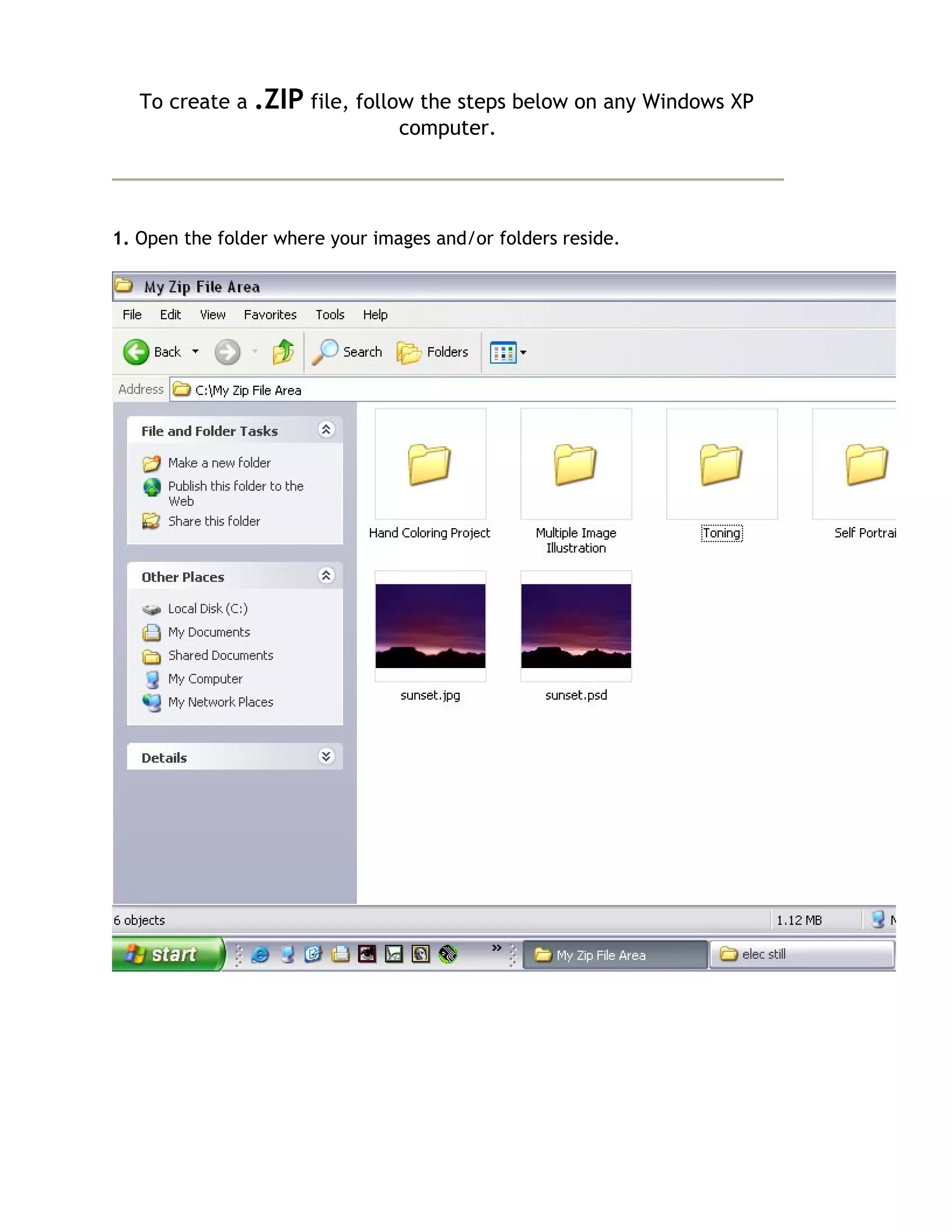Collapse the Other Places panel
Image resolution: width=952 pixels, height=1232 pixels.
326,576
